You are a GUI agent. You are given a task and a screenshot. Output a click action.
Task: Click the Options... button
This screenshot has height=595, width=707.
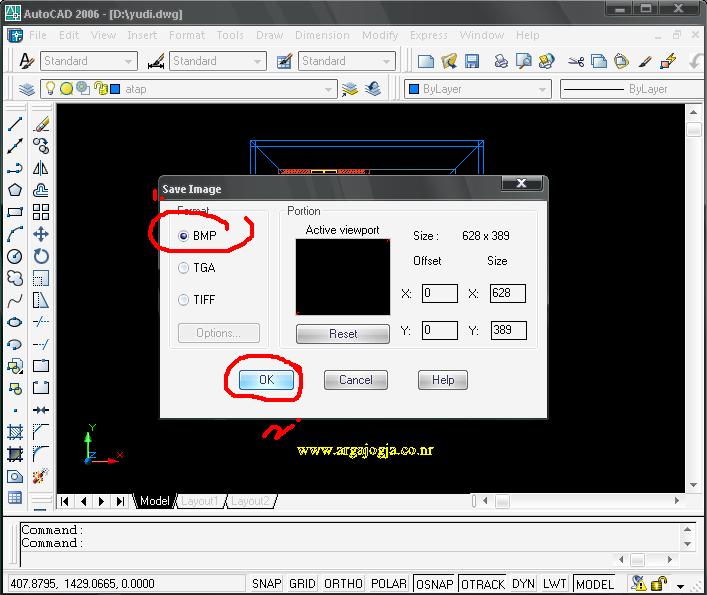219,333
